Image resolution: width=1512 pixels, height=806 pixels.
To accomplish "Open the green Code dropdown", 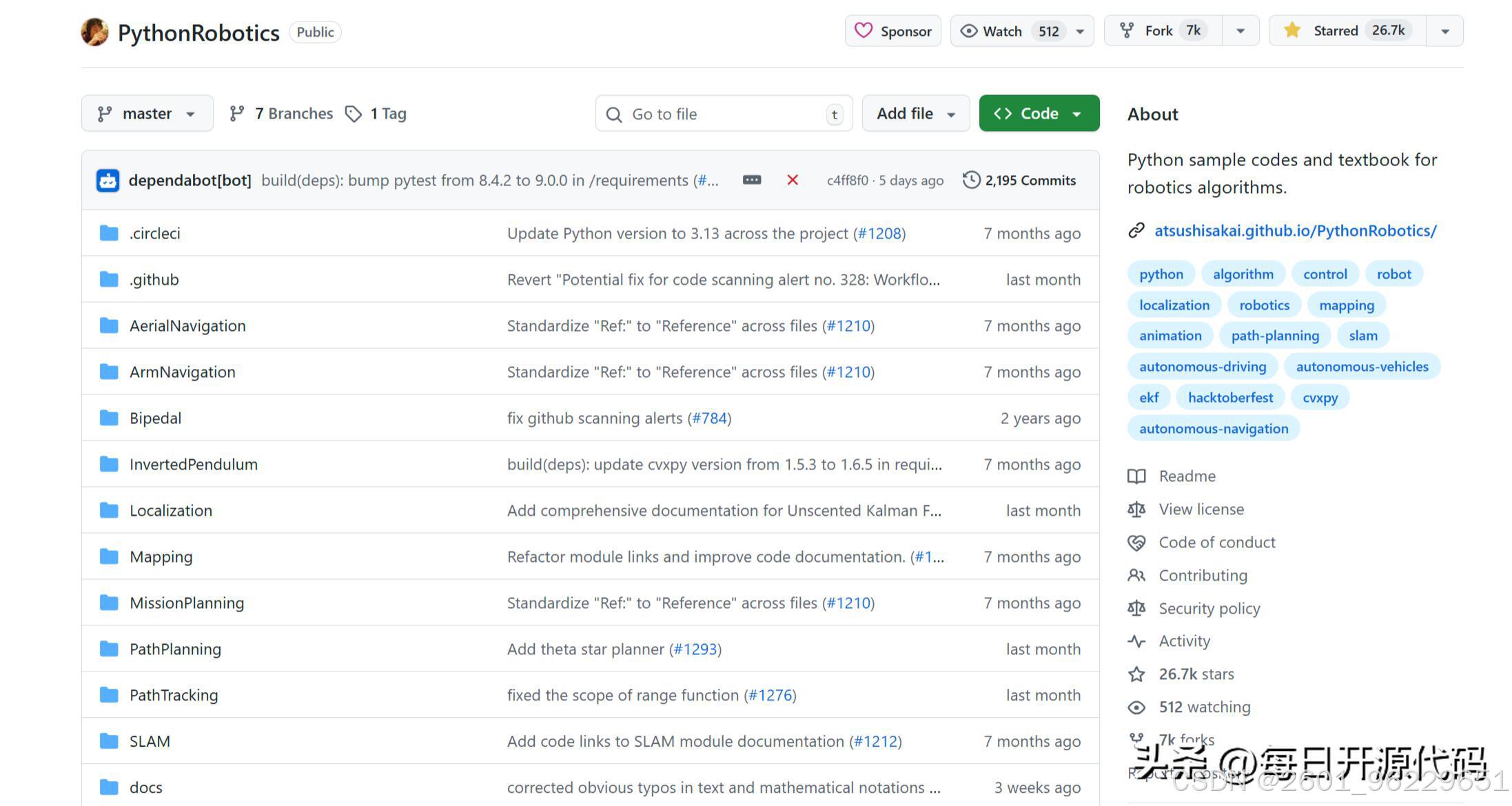I will click(x=1039, y=113).
